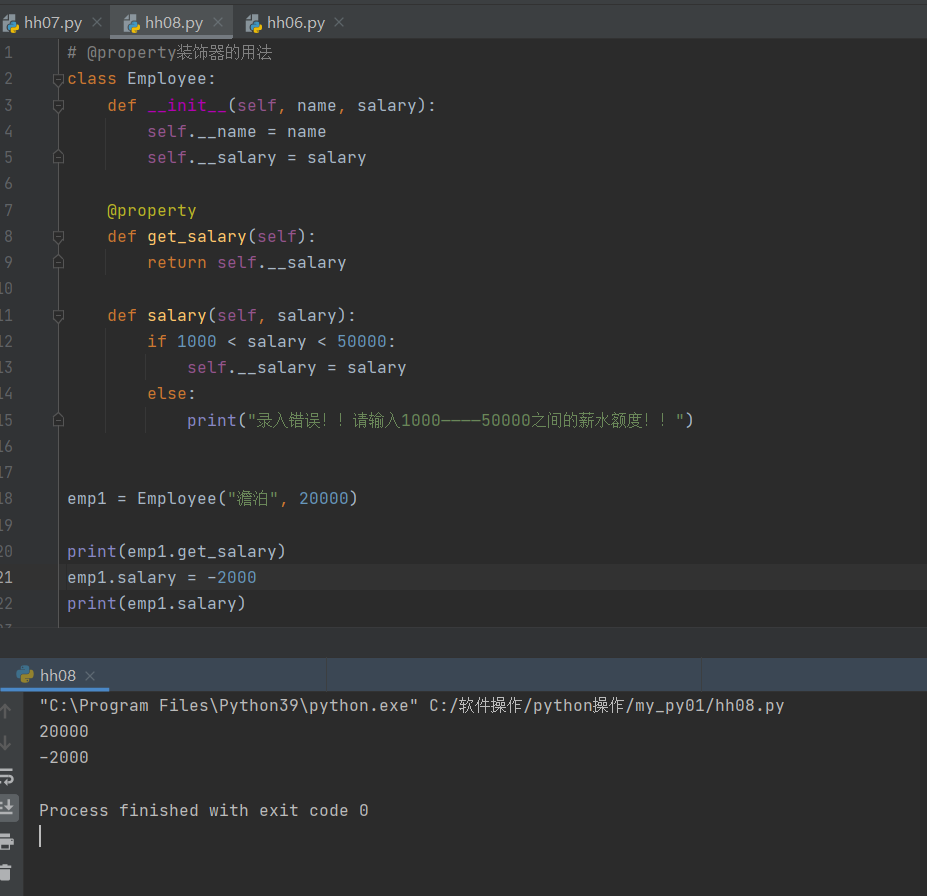Close the hh06.py tab
This screenshot has width=927, height=896.
click(x=339, y=22)
